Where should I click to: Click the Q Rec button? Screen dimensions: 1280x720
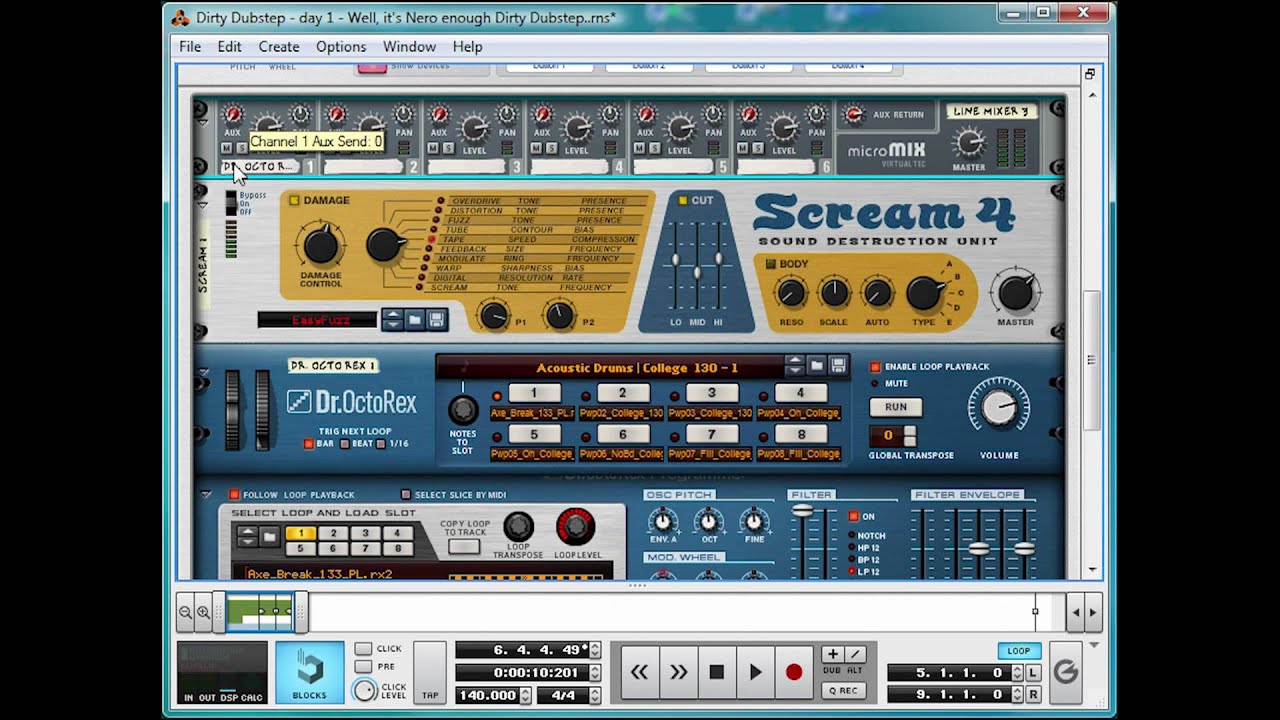coord(843,691)
